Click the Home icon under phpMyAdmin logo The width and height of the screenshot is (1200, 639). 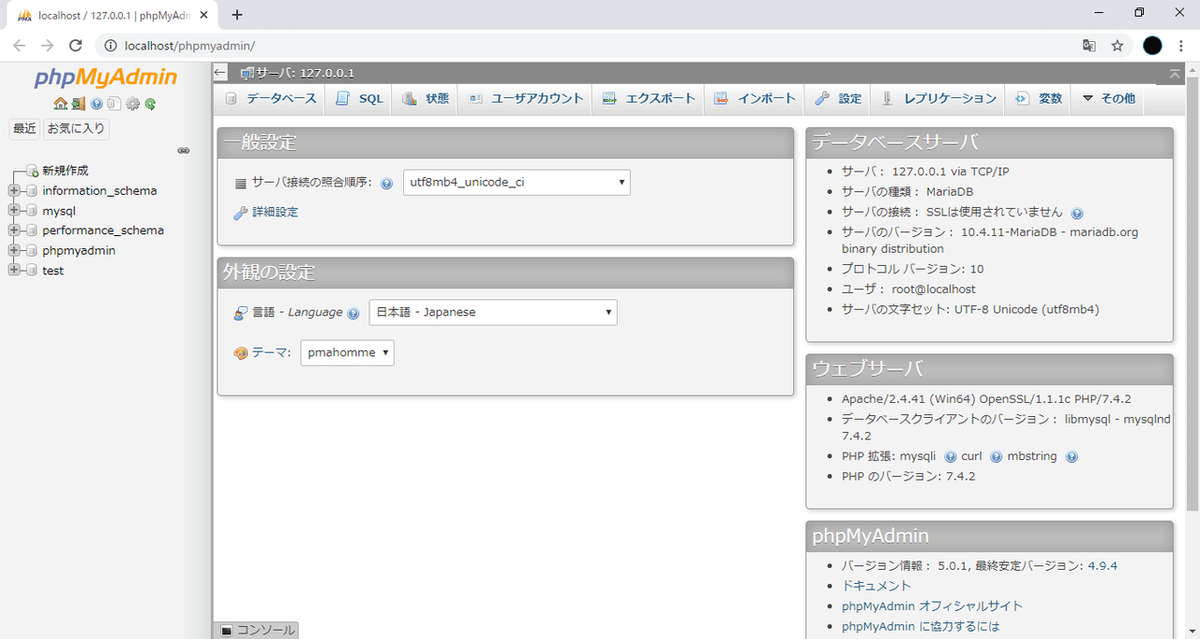tap(60, 103)
